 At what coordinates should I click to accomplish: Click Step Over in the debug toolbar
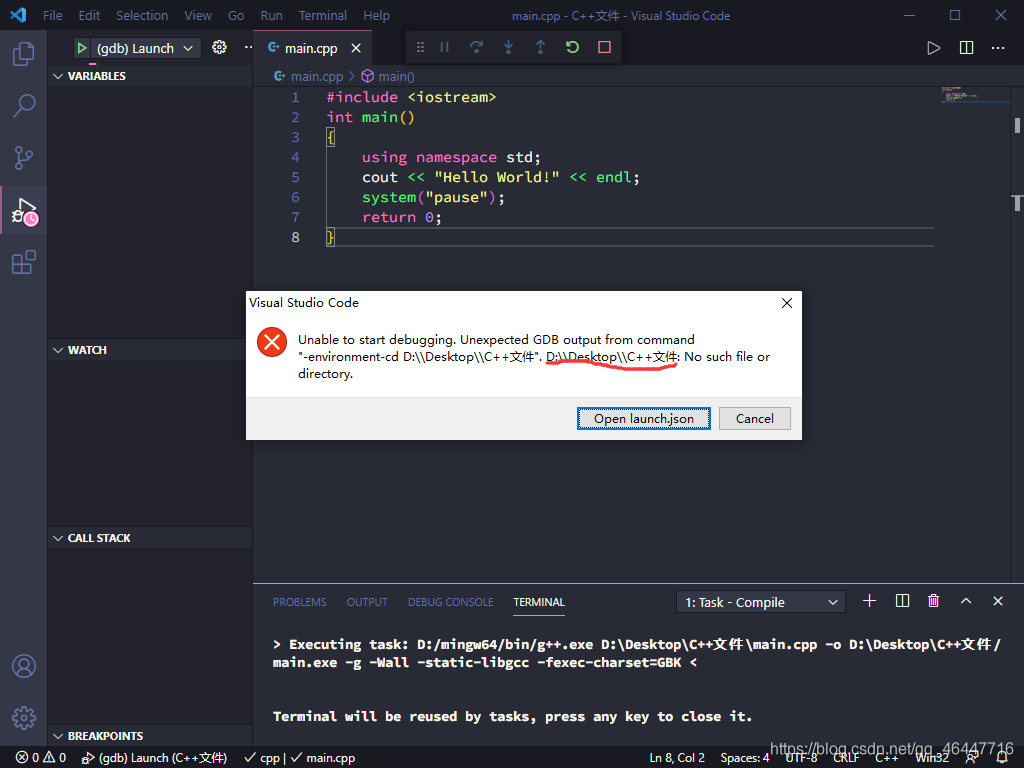point(476,47)
